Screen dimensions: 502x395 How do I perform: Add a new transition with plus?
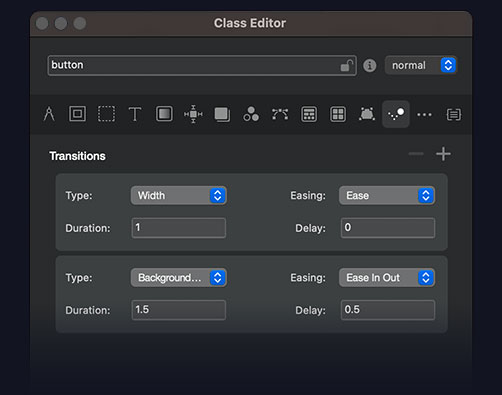[443, 154]
